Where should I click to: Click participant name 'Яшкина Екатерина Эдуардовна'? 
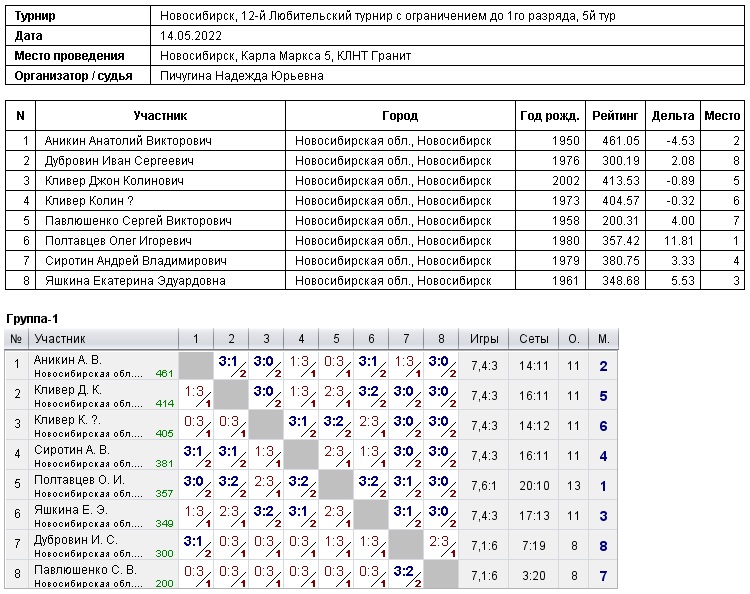135,281
